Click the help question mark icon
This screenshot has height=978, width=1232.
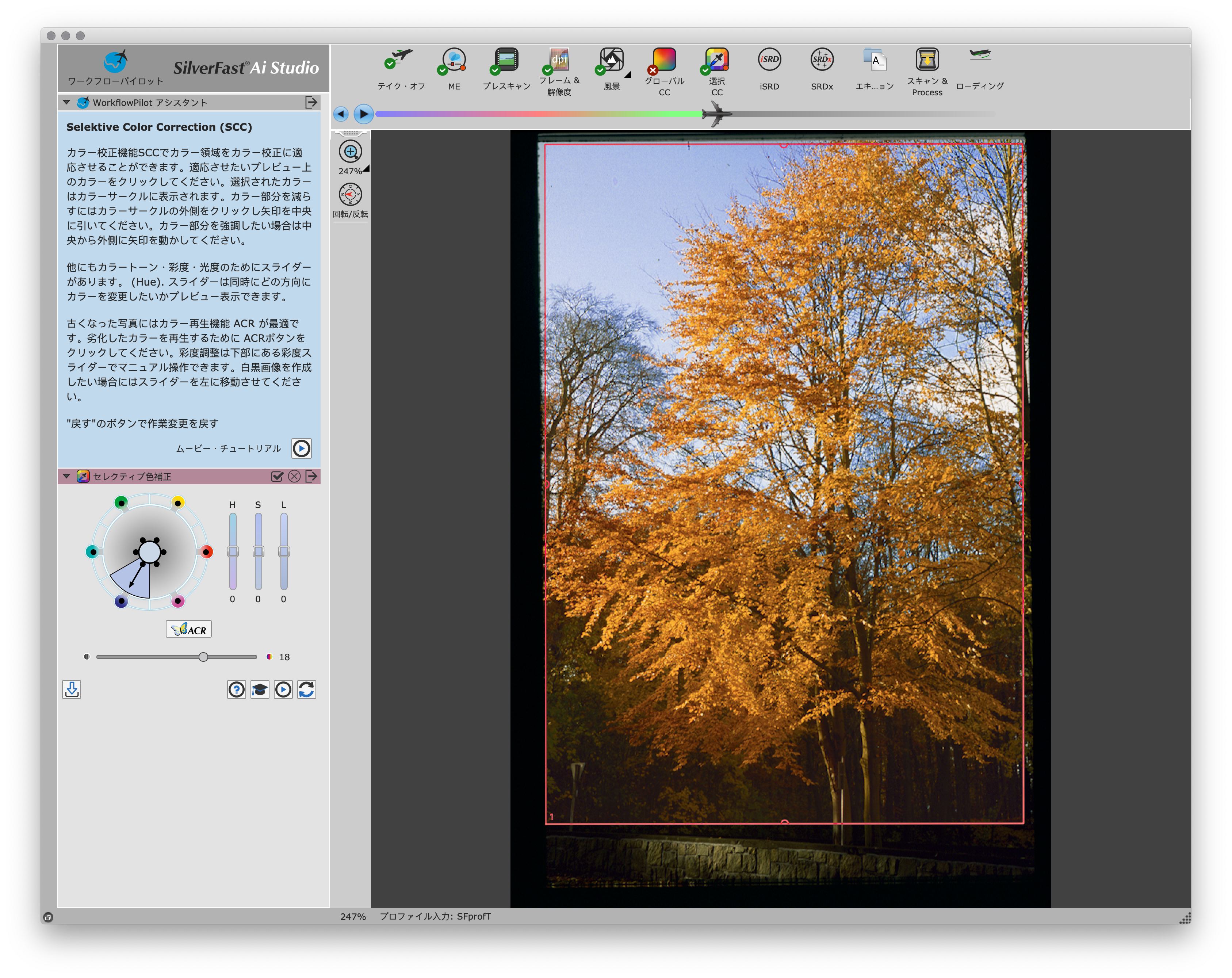237,690
